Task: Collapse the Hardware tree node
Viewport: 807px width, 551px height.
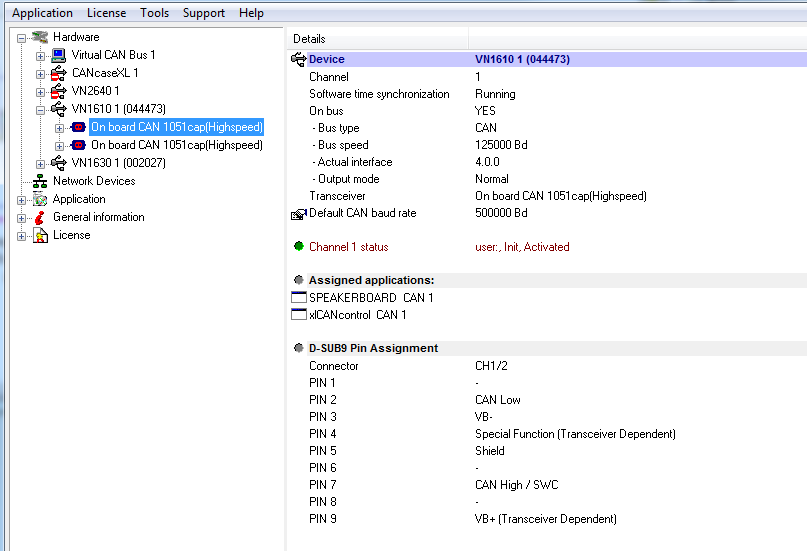Action: tap(21, 38)
